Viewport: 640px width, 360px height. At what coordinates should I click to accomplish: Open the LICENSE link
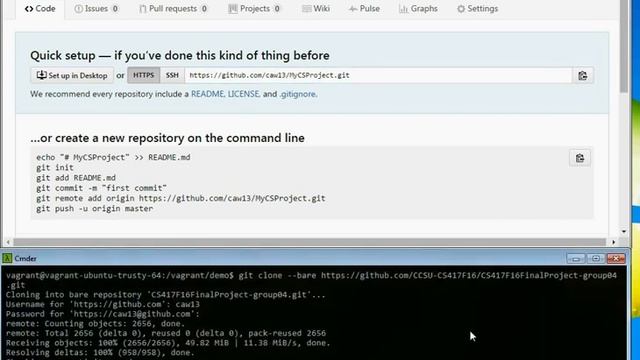click(x=243, y=94)
